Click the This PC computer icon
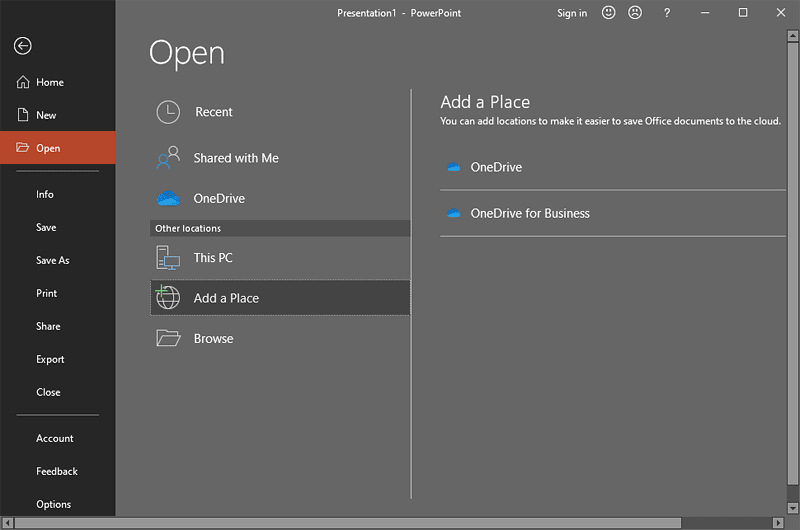The width and height of the screenshot is (800, 530). pyautogui.click(x=168, y=258)
